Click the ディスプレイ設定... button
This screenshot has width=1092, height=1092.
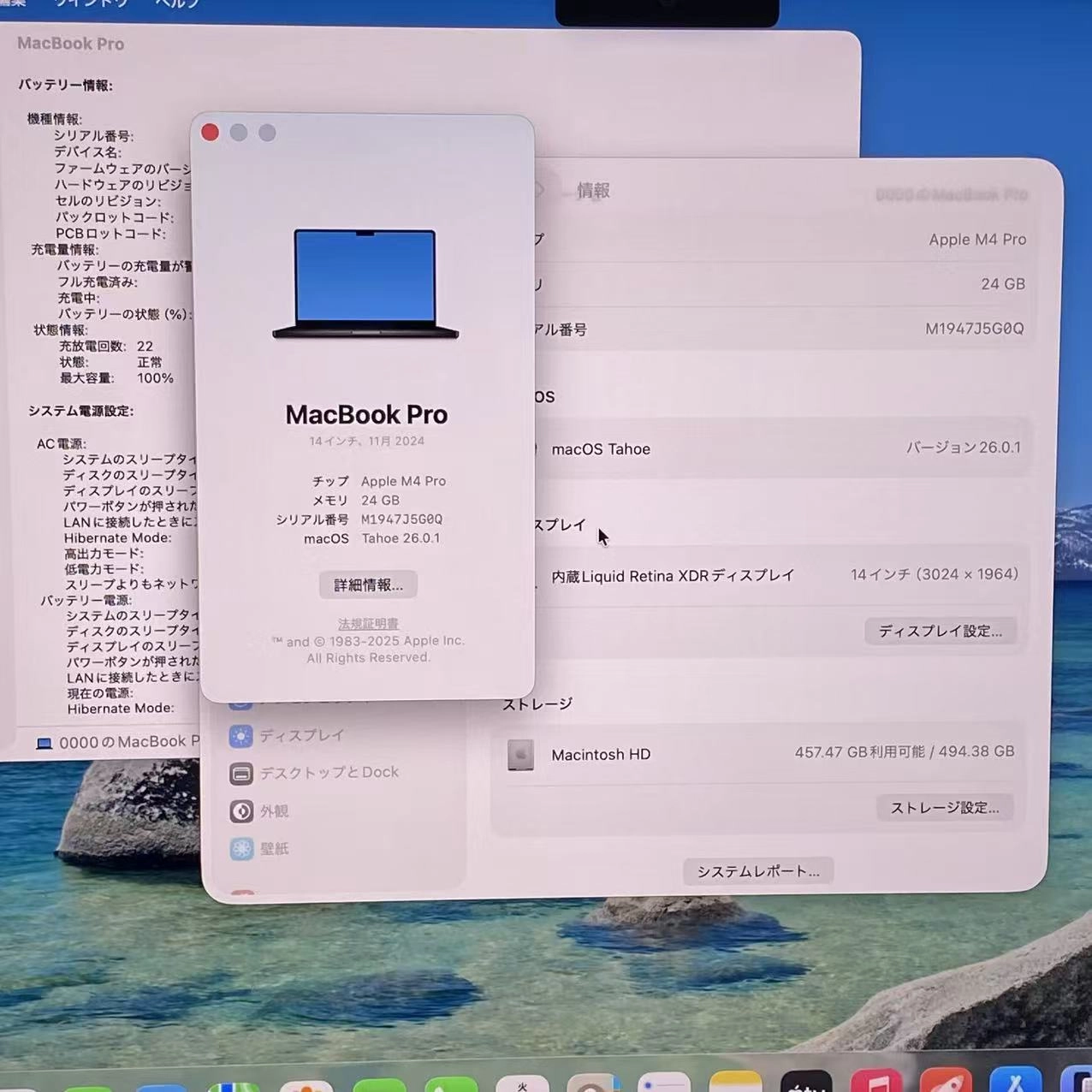click(x=940, y=631)
